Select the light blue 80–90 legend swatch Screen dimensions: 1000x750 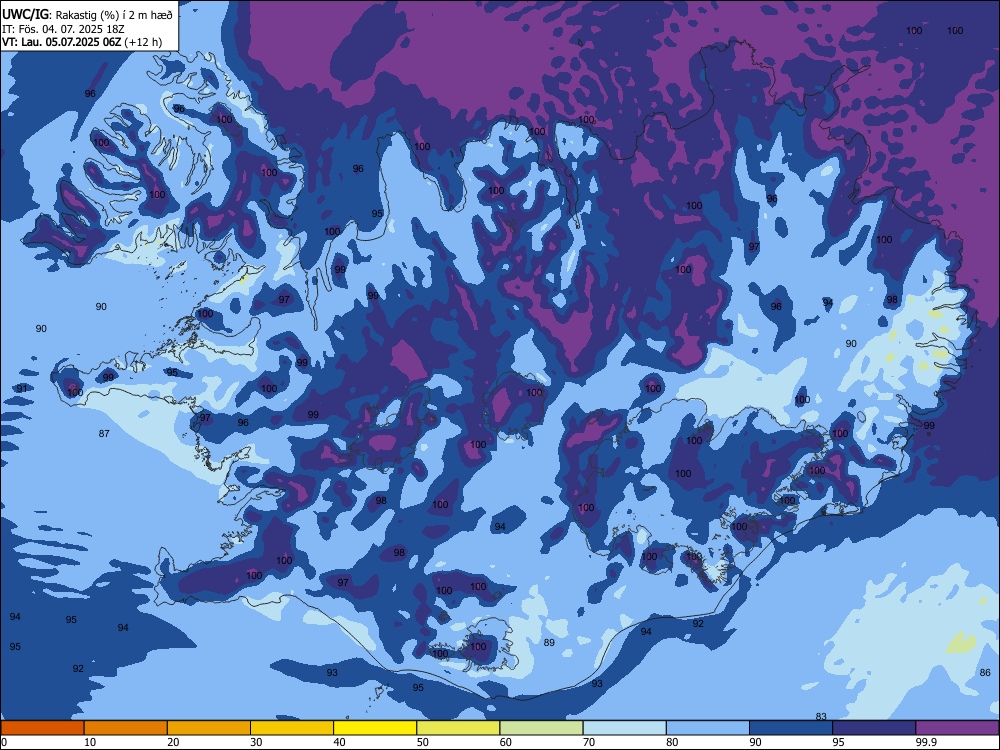point(707,728)
